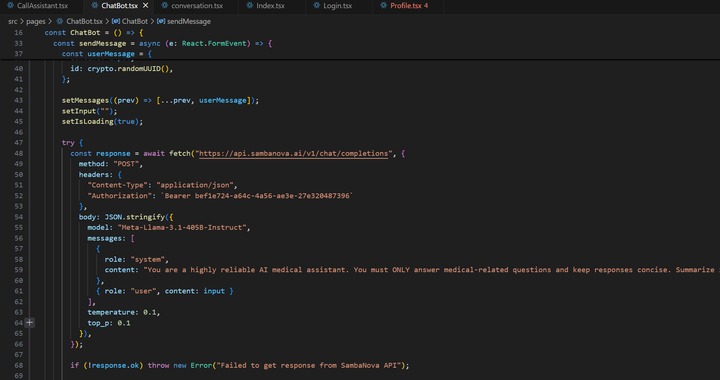Switch to the Index.tsx tab

[270, 6]
